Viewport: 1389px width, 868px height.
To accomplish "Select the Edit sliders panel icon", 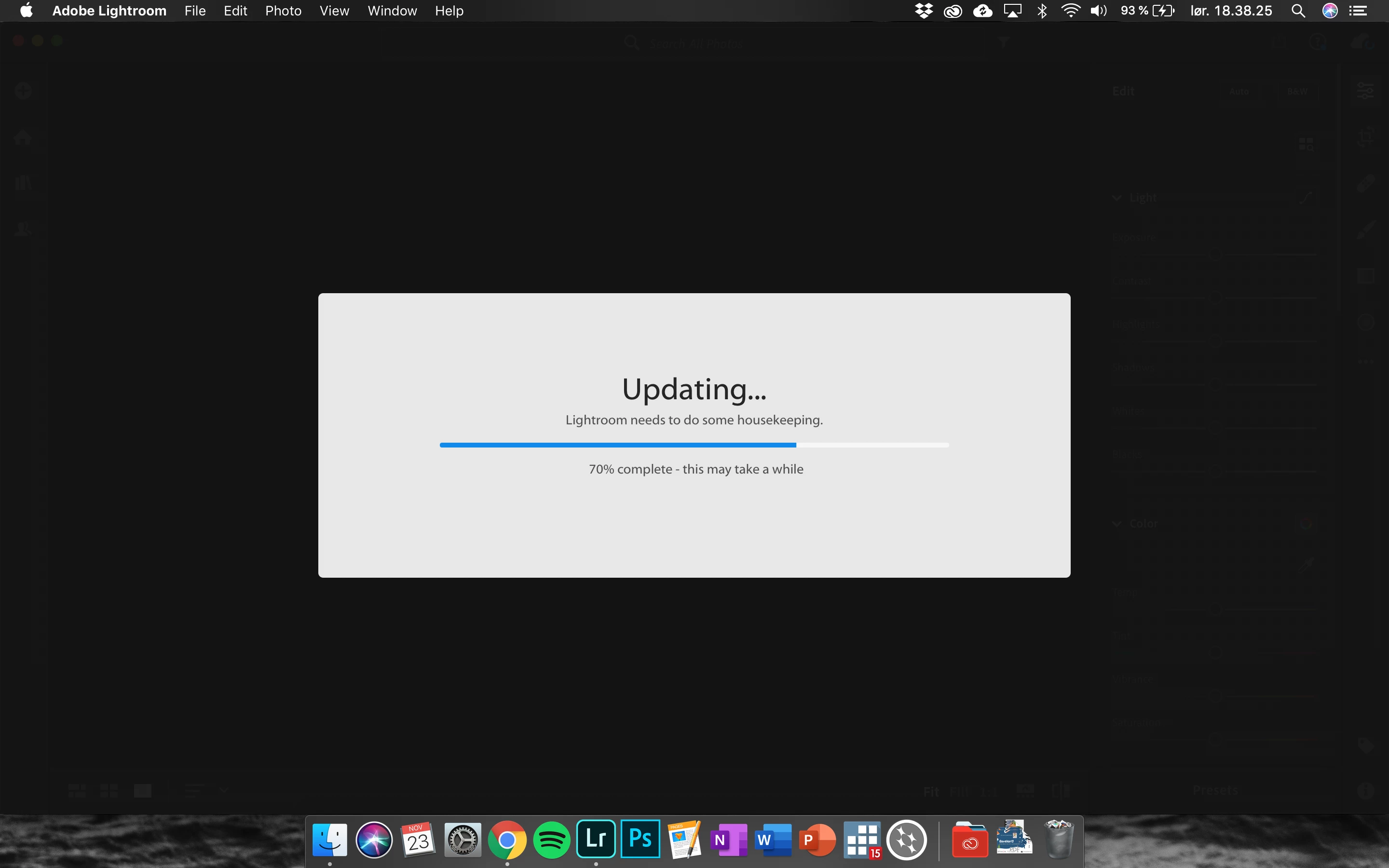I will pyautogui.click(x=1365, y=91).
